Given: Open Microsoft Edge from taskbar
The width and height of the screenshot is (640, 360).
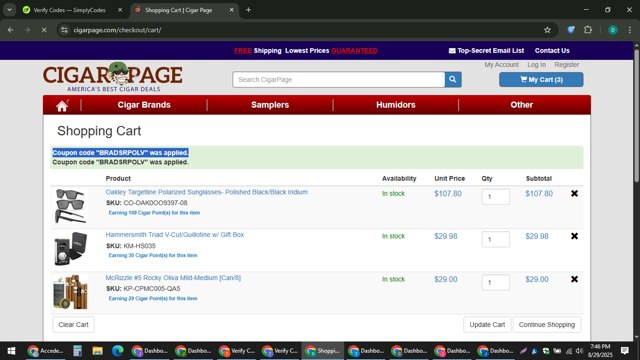Looking at the screenshot, I should (118, 351).
